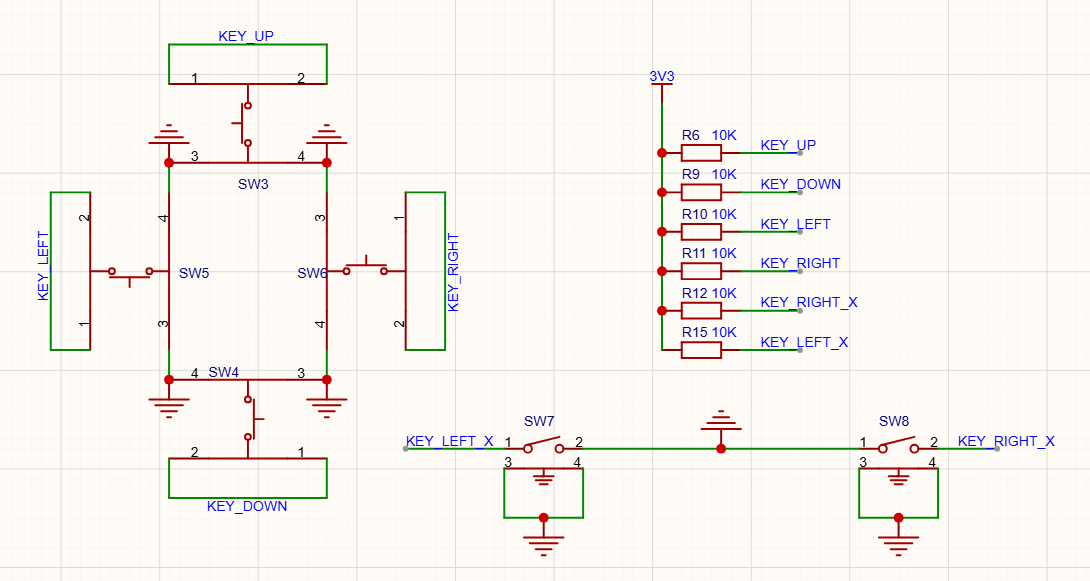The image size is (1090, 581).
Task: Select the SW8 designator label
Action: [894, 421]
